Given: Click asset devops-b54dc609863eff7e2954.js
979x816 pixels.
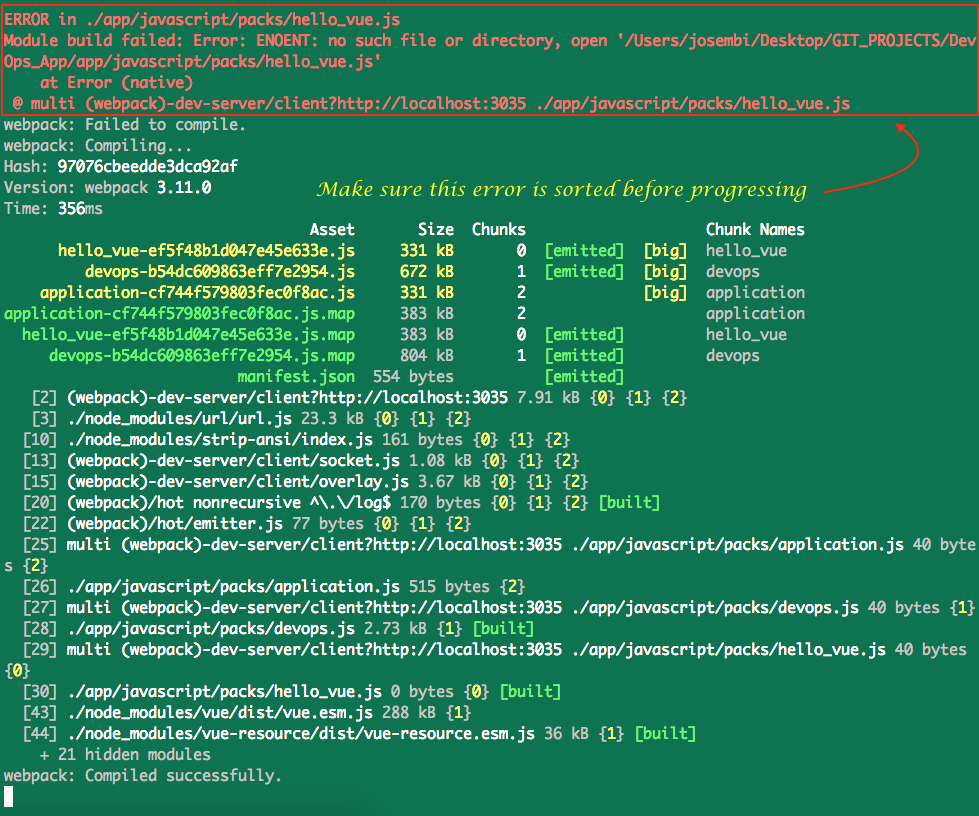Looking at the screenshot, I should coord(220,272).
